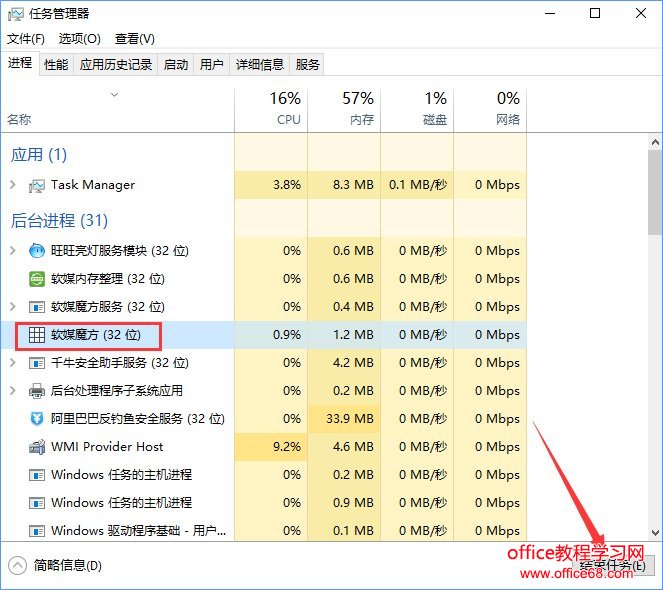Click the 0.1 MB/秒 disk cell
The image size is (663, 590).
418,185
